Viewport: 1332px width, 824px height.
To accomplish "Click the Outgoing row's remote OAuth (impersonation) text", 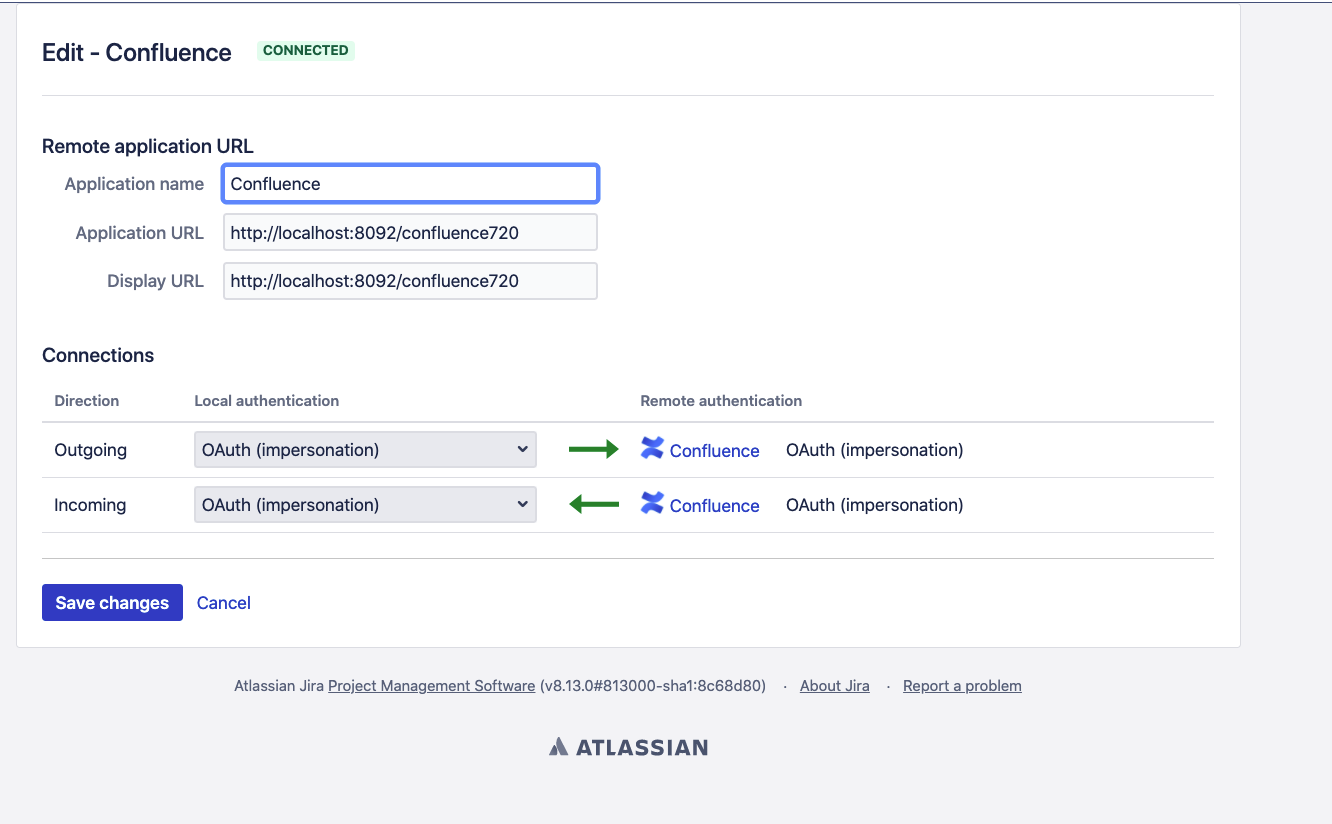I will (x=875, y=450).
